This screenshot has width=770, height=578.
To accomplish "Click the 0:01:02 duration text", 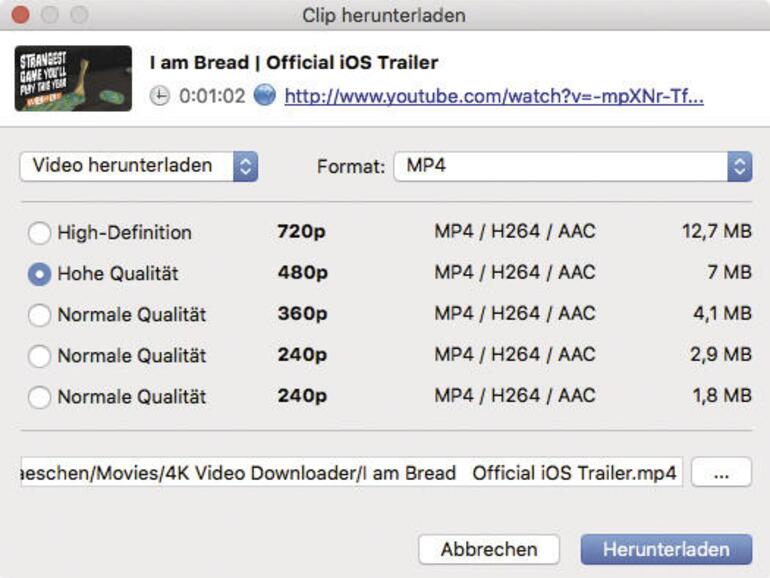I will (x=212, y=97).
